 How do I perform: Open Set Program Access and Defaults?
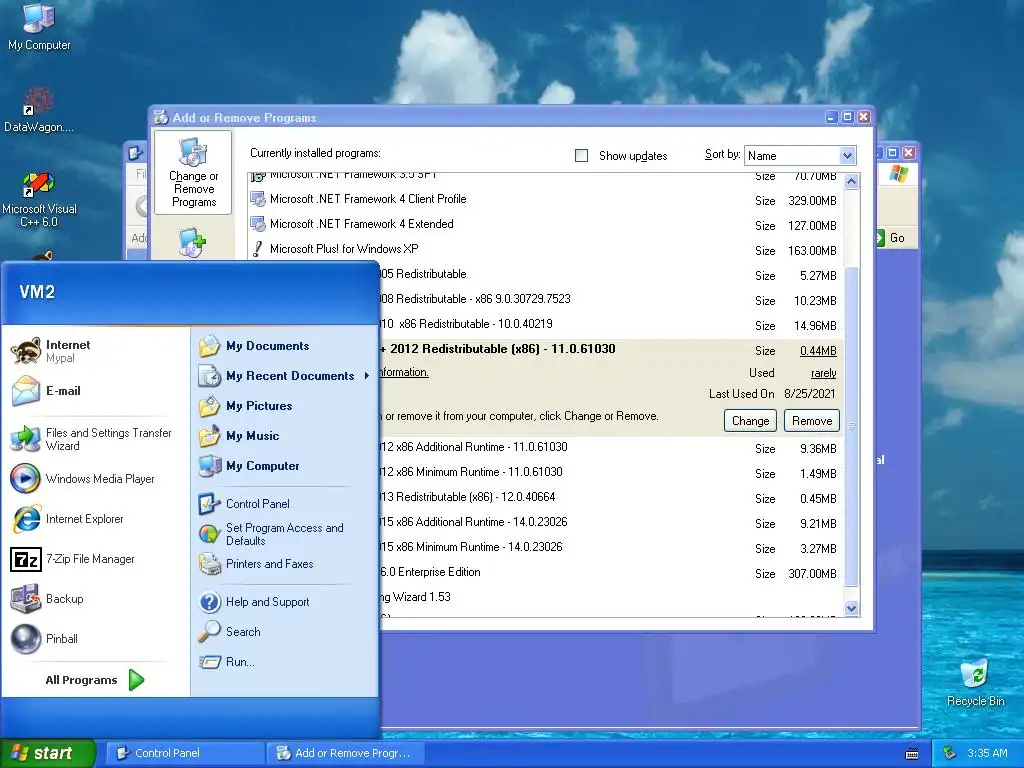pyautogui.click(x=284, y=534)
